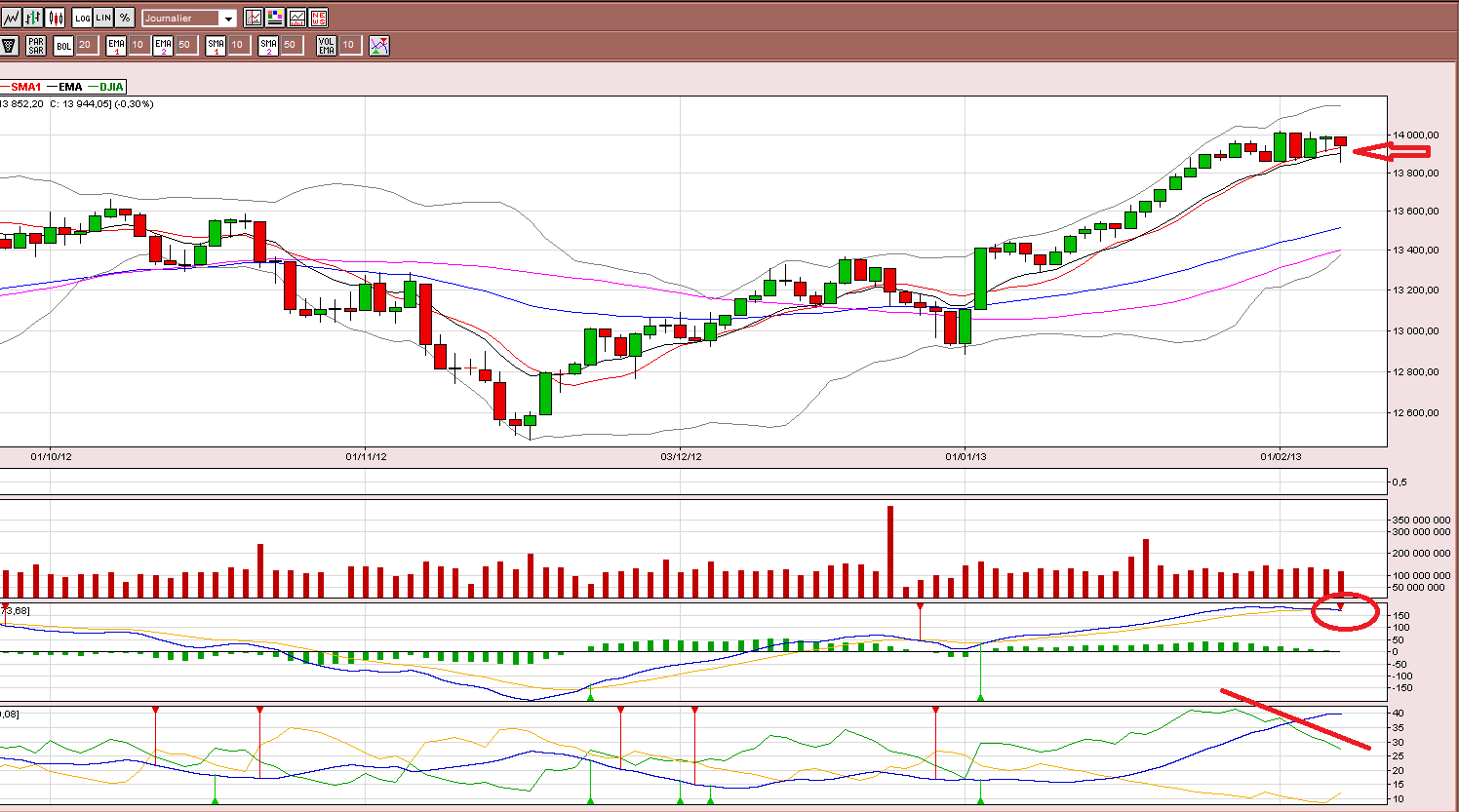1459x812 pixels.
Task: Click the chart cursor analysis icon
Action: tap(254, 18)
